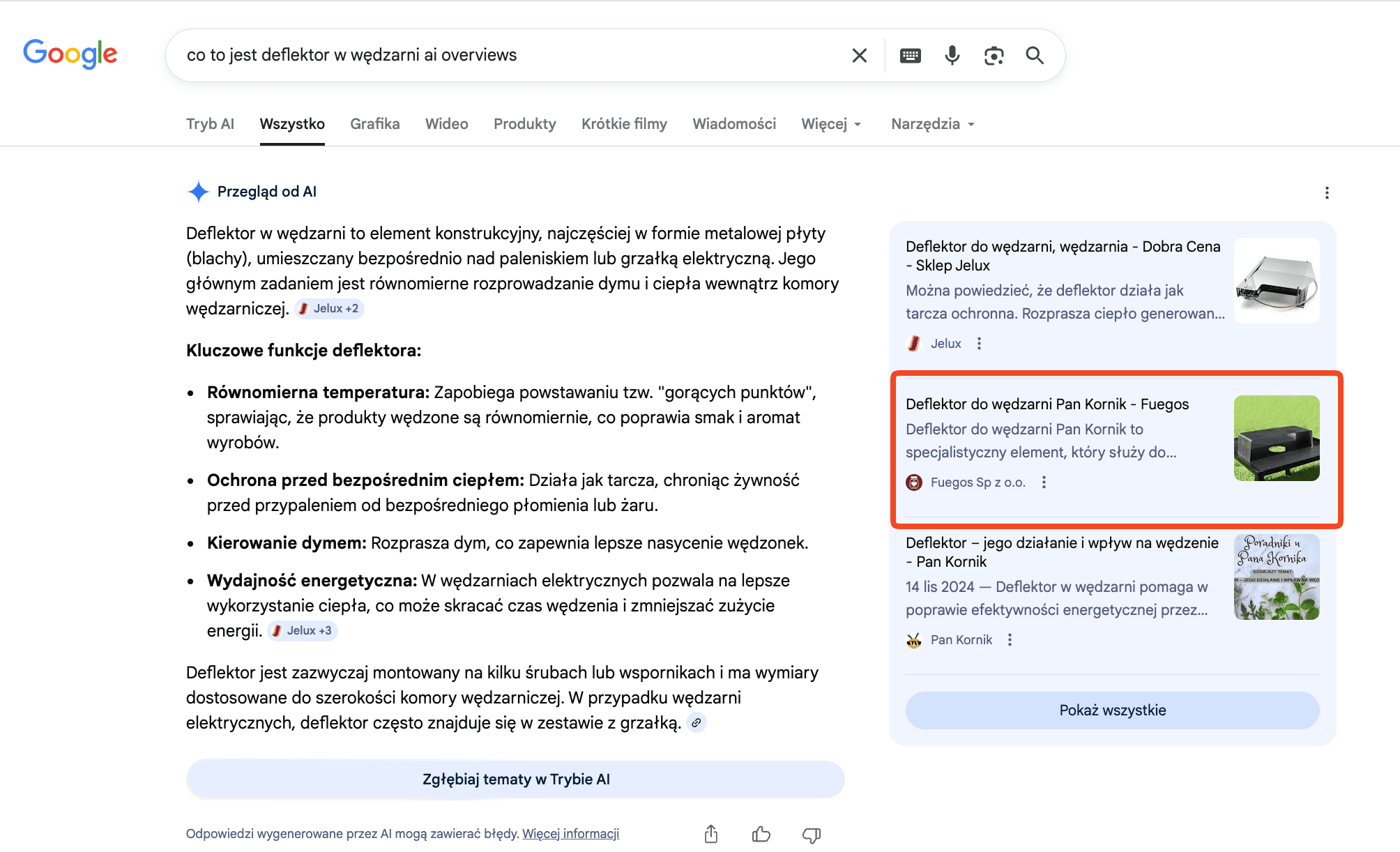Share the AI answer via share icon
Viewport: 1400px width, 852px height.
click(x=711, y=833)
